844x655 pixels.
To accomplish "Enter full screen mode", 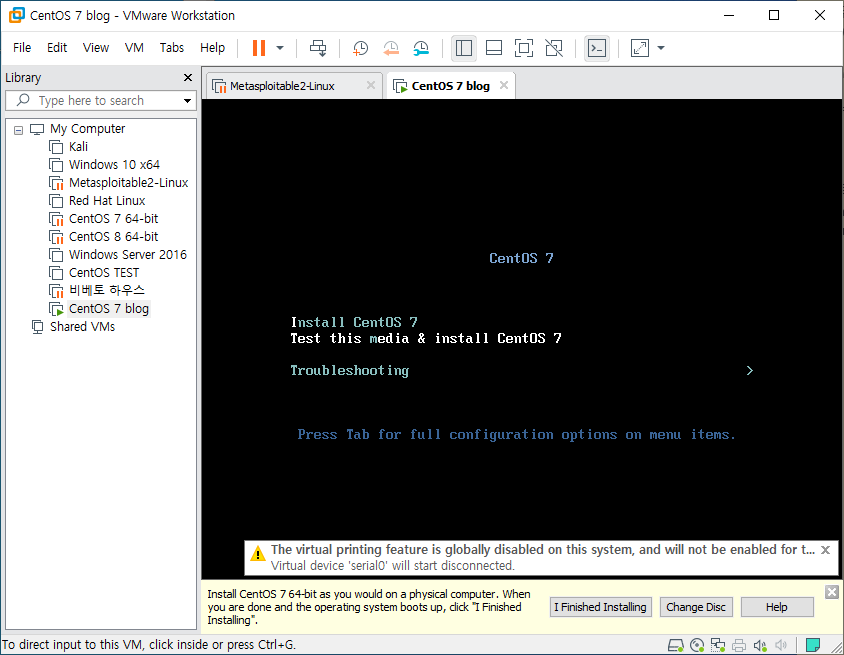I will point(524,48).
